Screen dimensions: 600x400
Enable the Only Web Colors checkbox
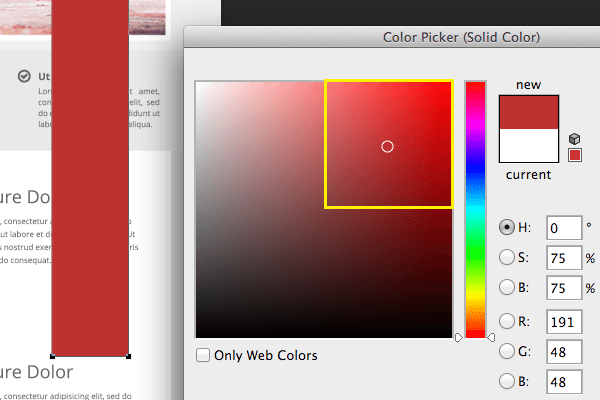click(x=203, y=355)
